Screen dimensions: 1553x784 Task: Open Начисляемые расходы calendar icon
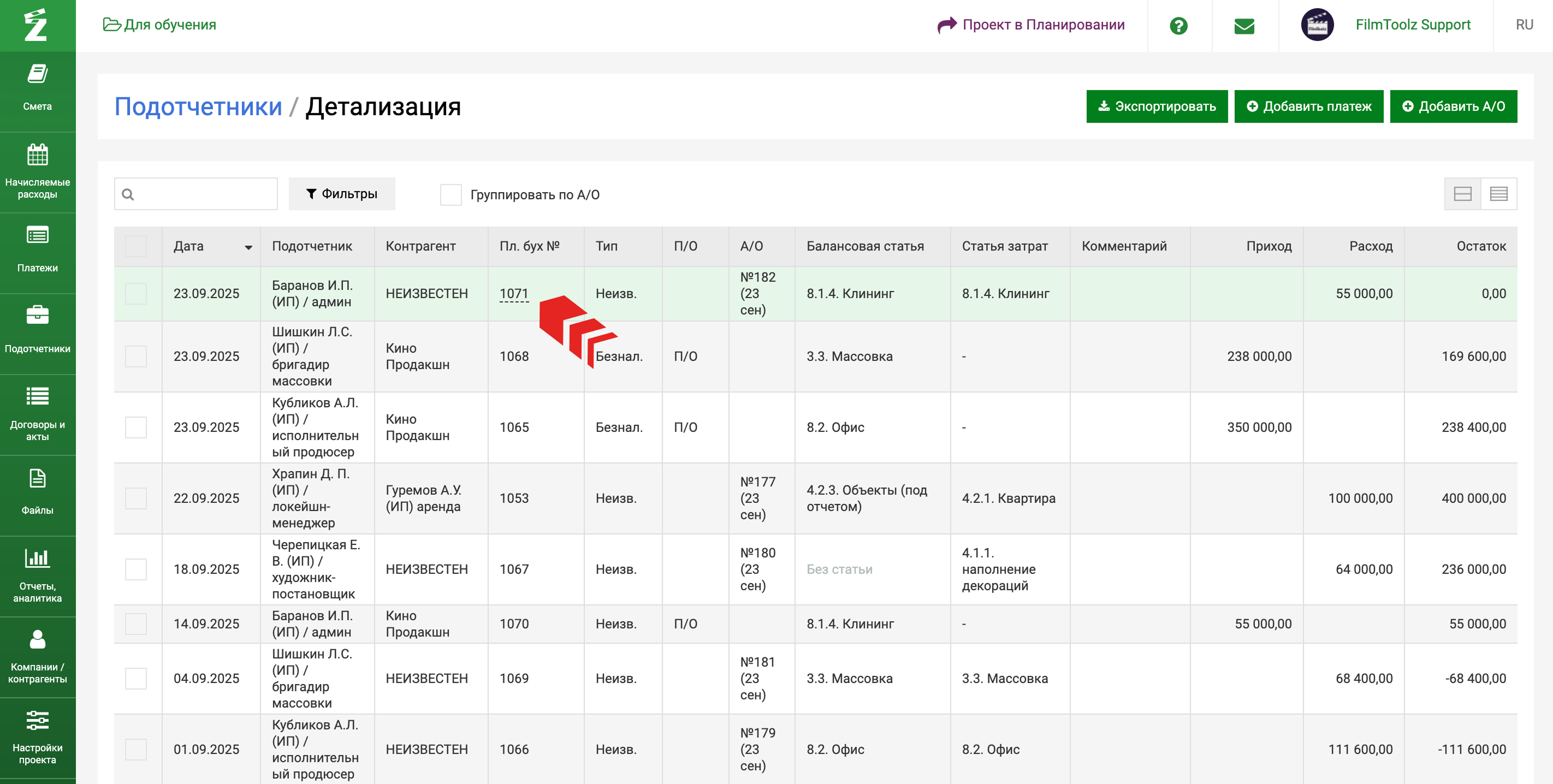(37, 155)
